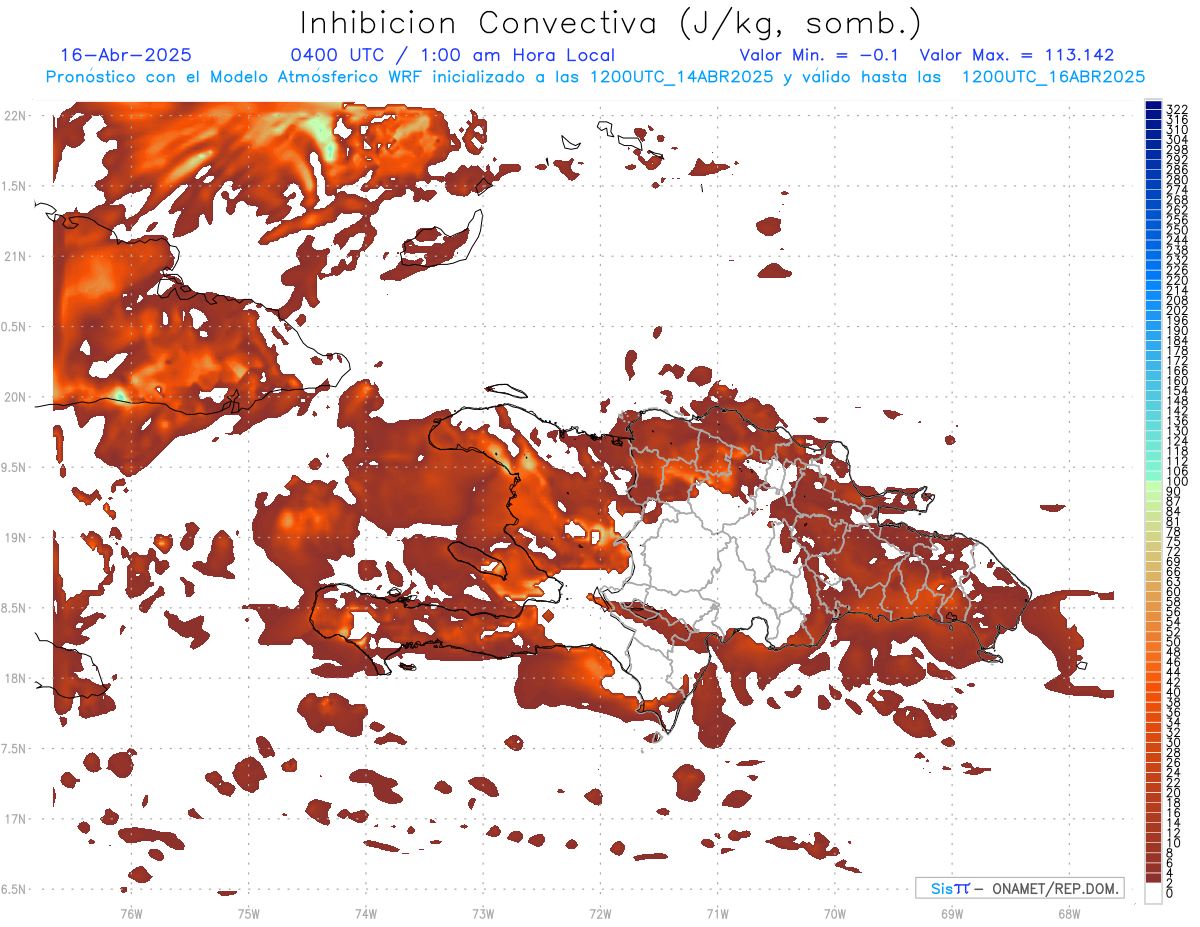Image resolution: width=1200 pixels, height=927 pixels.
Task: Click the '70W' longitude label
Action: [835, 914]
